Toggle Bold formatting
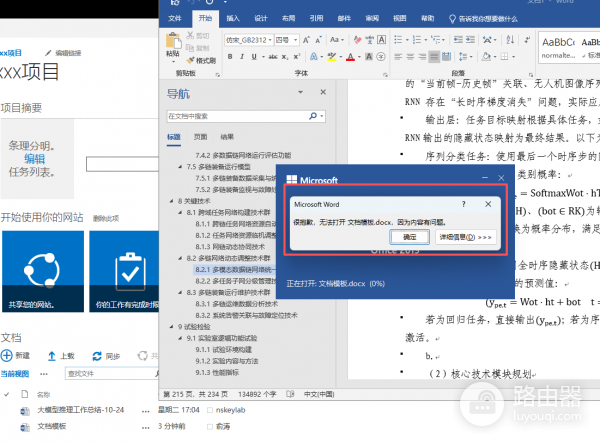This screenshot has height=444, width=600. pyautogui.click(x=230, y=57)
